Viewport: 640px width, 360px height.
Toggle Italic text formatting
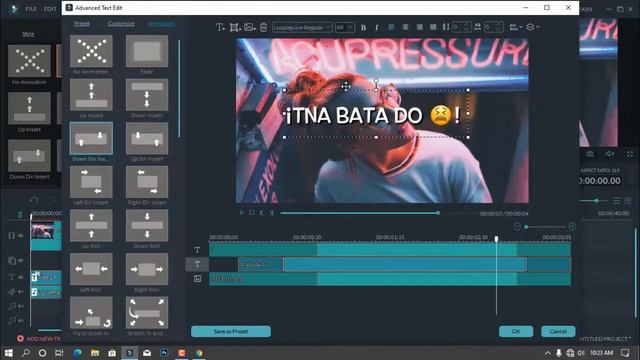[376, 27]
